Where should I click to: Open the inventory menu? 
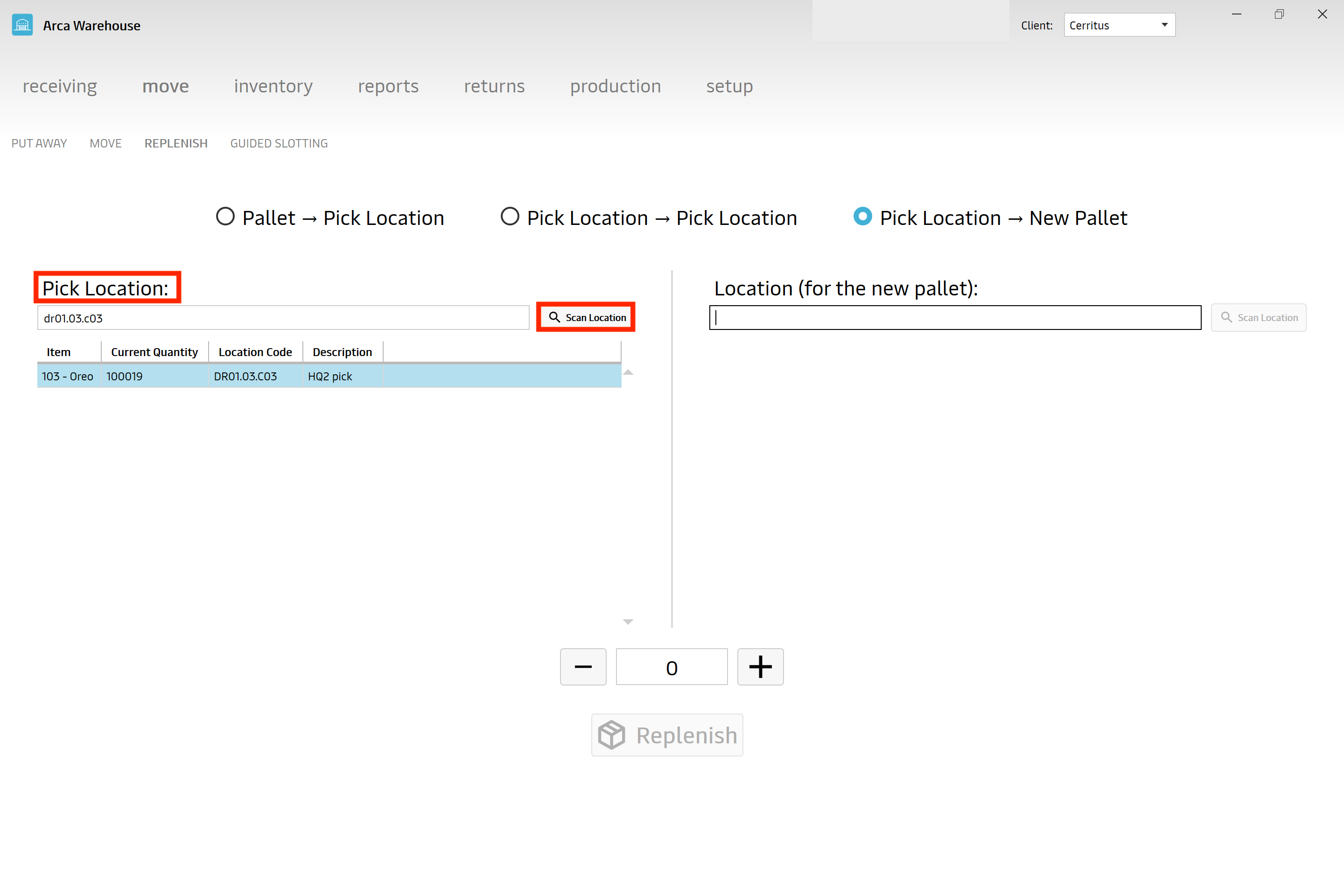pos(273,86)
